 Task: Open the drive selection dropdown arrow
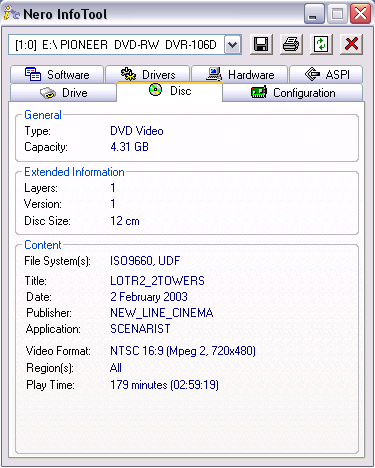(233, 44)
